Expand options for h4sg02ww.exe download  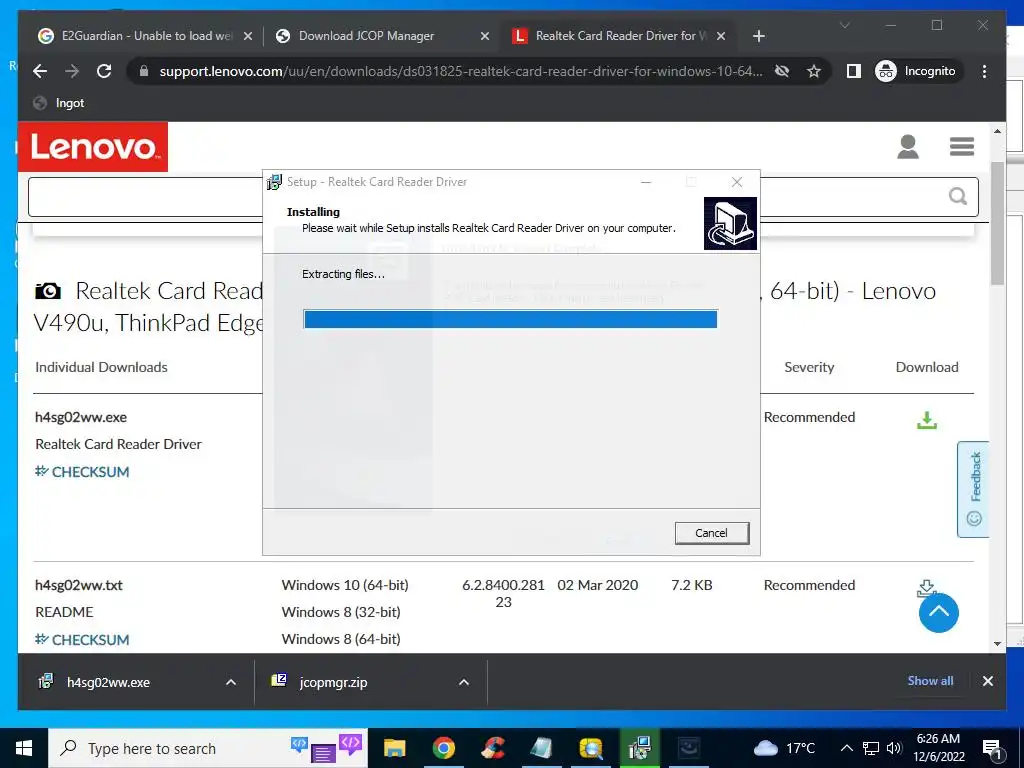(231, 682)
